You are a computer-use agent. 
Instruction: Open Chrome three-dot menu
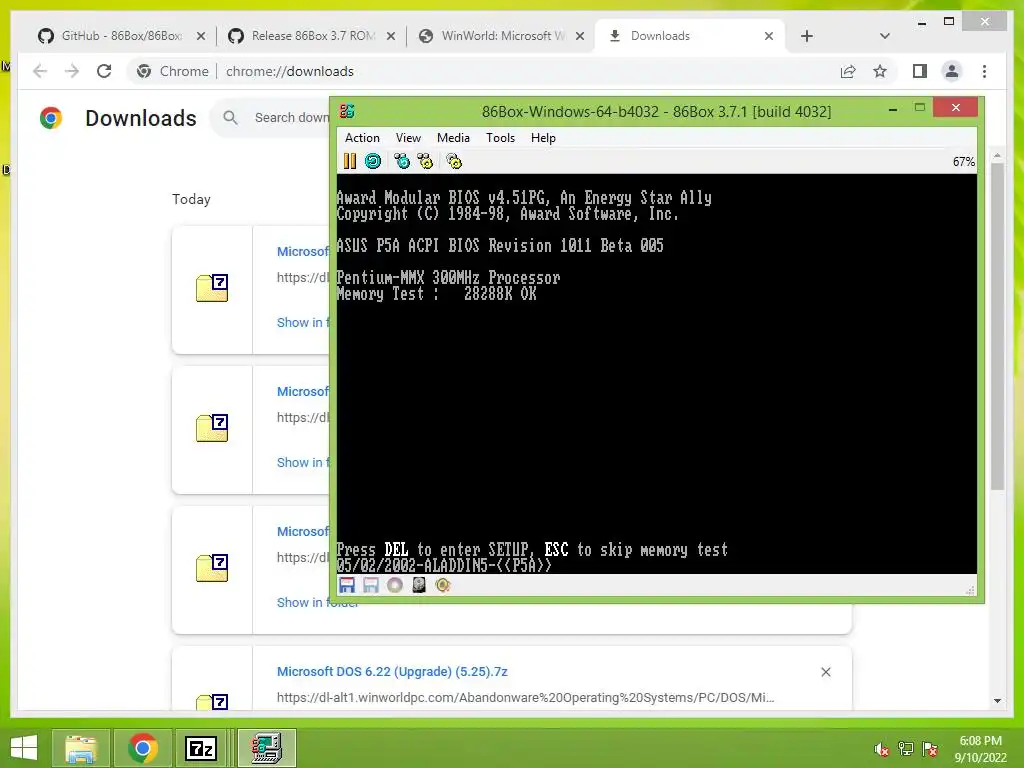984,71
